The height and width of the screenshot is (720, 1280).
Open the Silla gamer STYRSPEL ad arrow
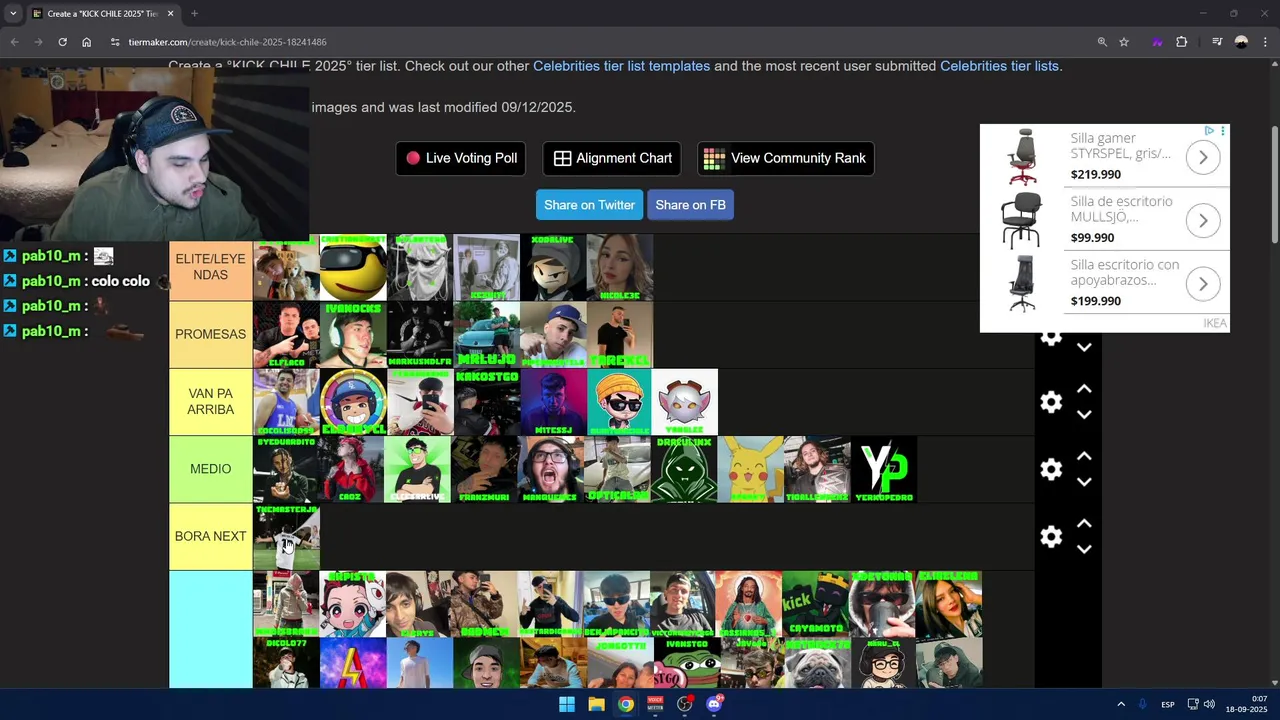click(x=1203, y=157)
